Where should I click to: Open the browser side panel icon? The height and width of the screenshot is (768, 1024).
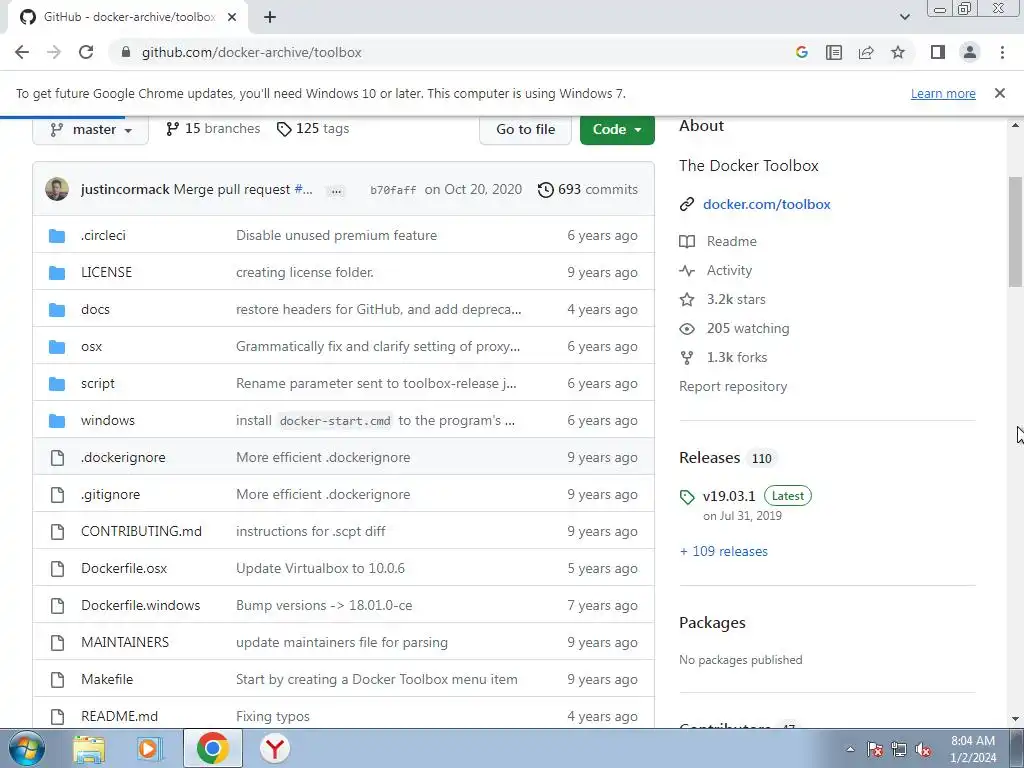938,52
